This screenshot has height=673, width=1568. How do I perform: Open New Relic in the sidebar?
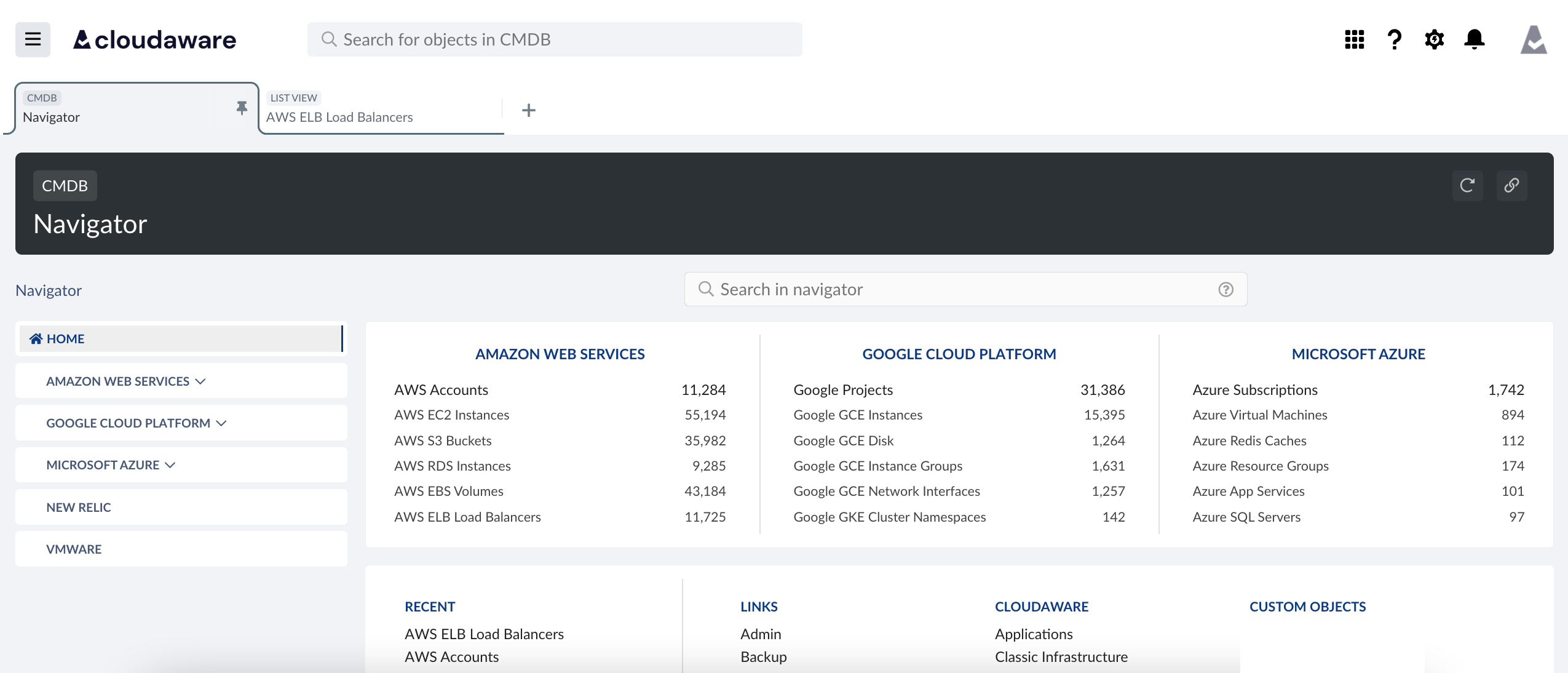pos(181,507)
